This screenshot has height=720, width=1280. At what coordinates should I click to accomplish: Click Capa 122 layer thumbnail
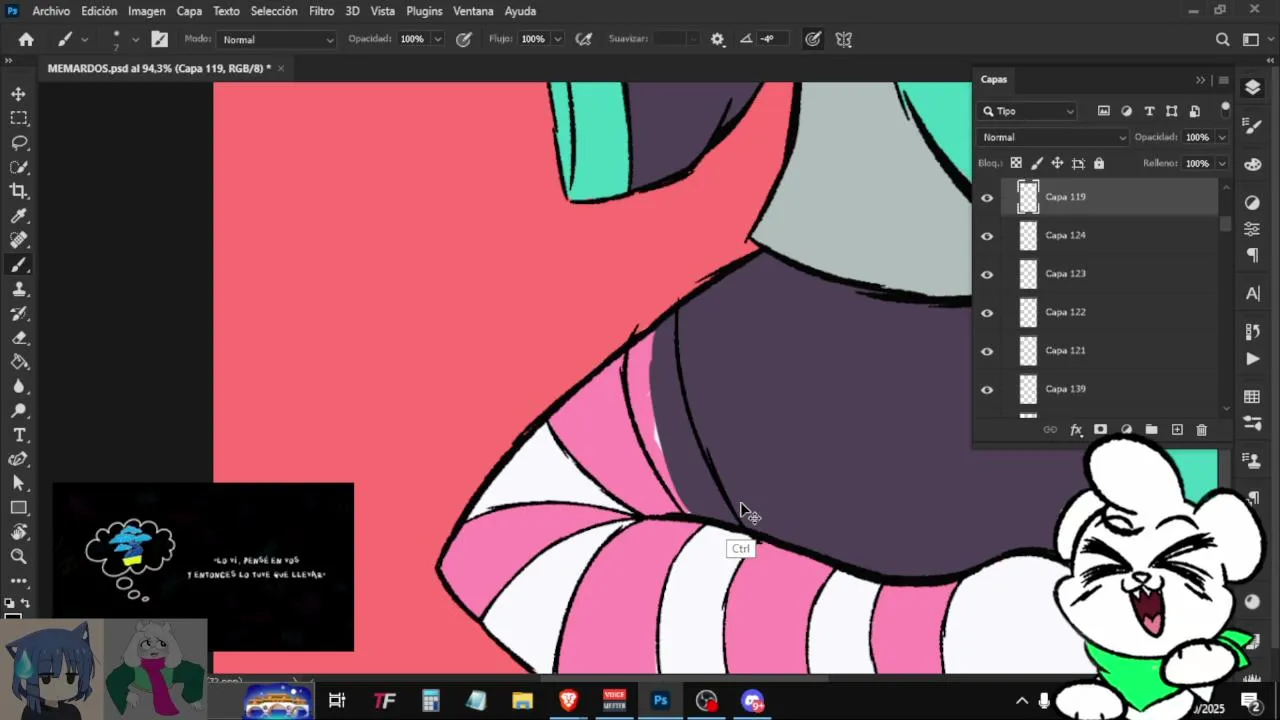pos(1028,312)
